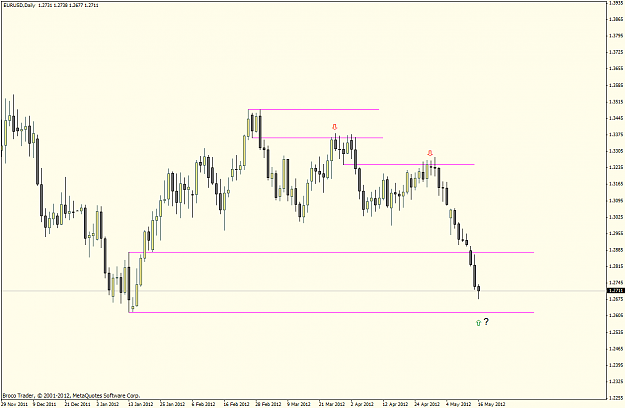Click the 1.3025 price scale label
The width and height of the screenshot is (625, 408).
[x=616, y=217]
